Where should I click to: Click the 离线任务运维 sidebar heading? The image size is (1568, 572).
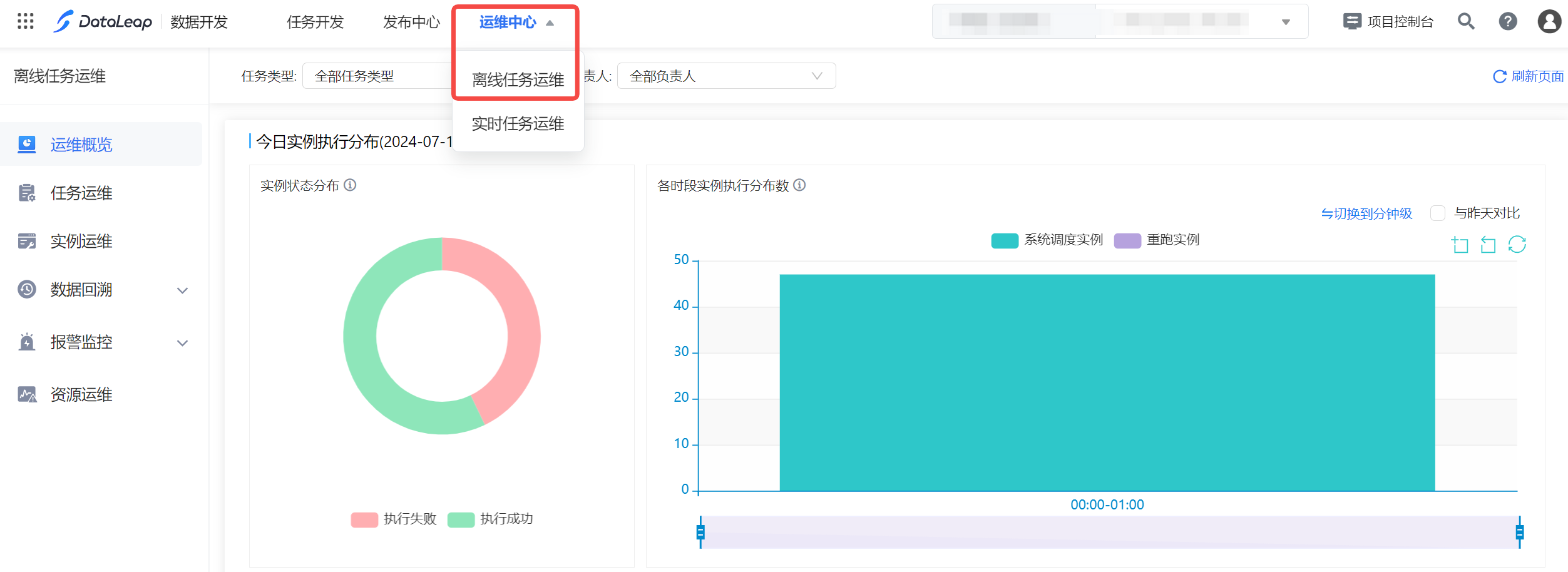[59, 76]
